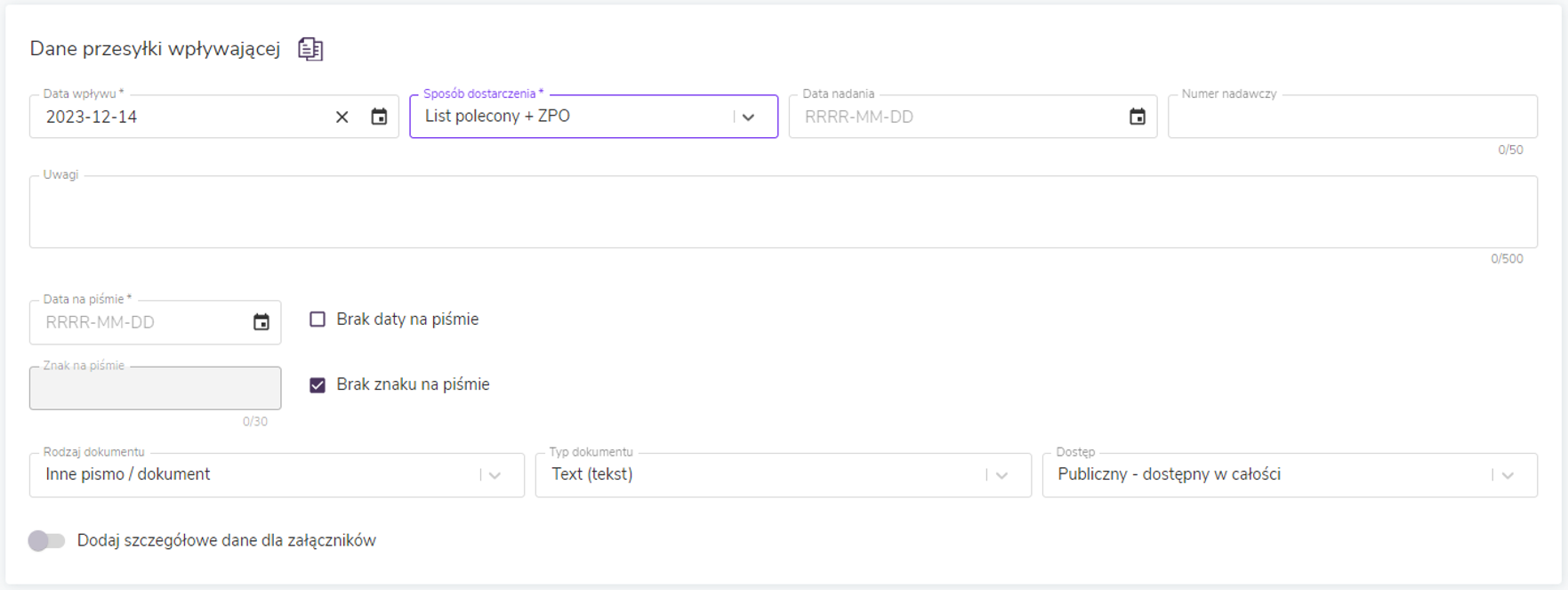
Task: Expand the Dostęp dropdown arrow
Action: point(1508,475)
